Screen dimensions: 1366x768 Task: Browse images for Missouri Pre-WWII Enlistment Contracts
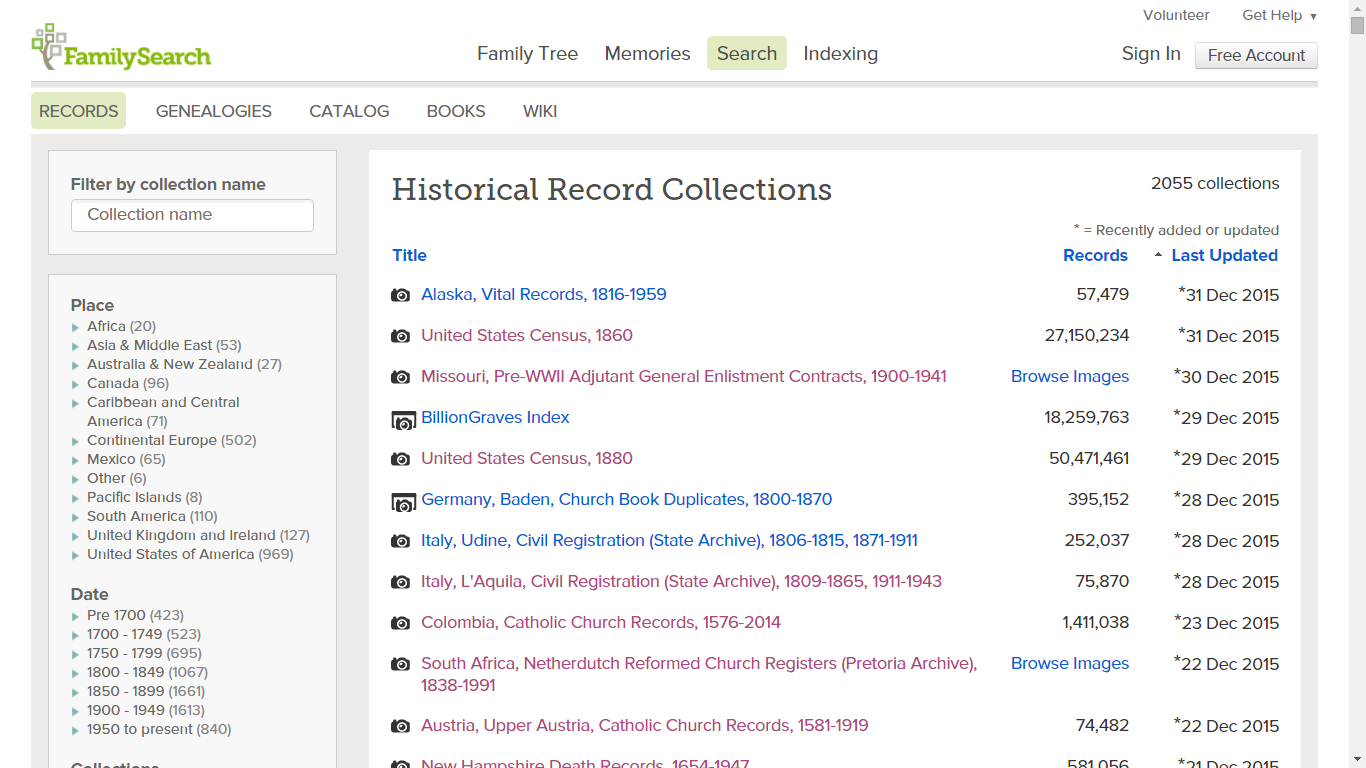tap(1069, 377)
